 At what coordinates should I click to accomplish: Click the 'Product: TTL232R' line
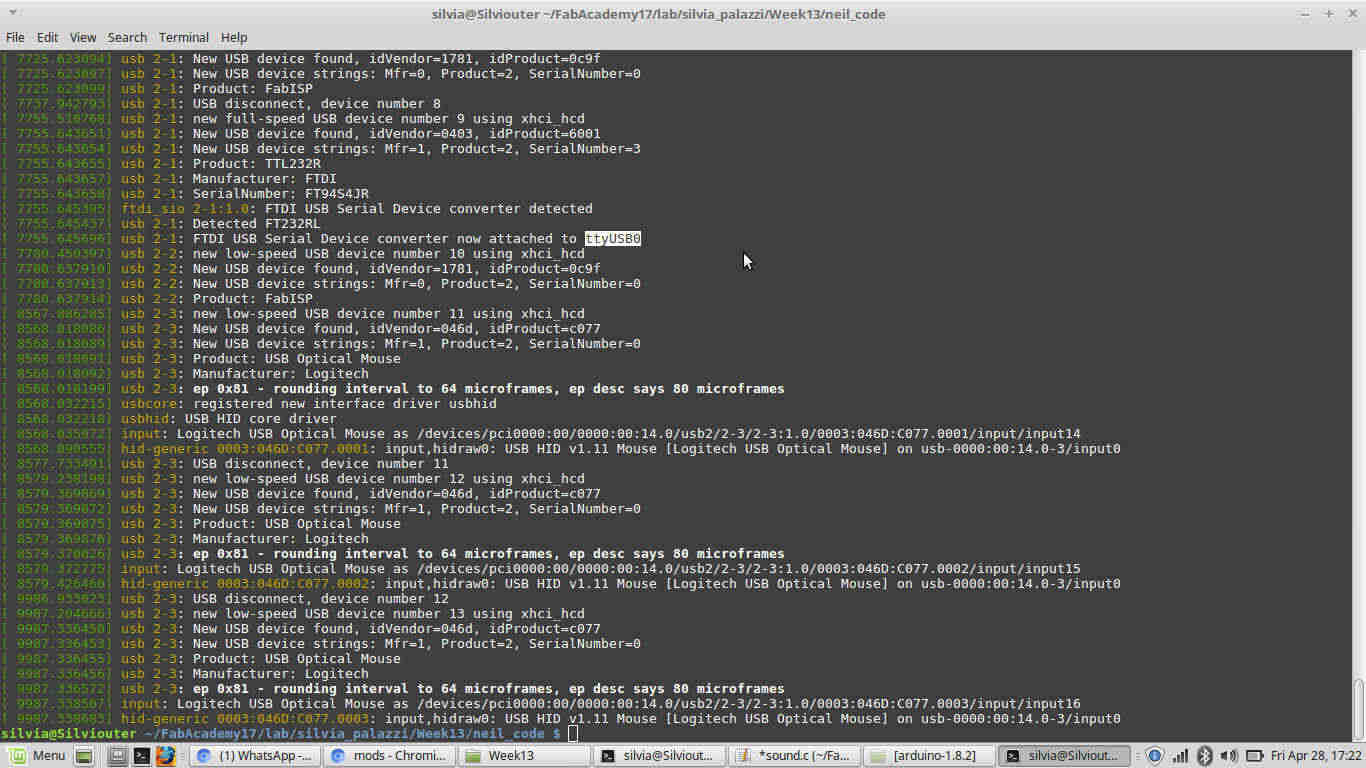coord(257,164)
